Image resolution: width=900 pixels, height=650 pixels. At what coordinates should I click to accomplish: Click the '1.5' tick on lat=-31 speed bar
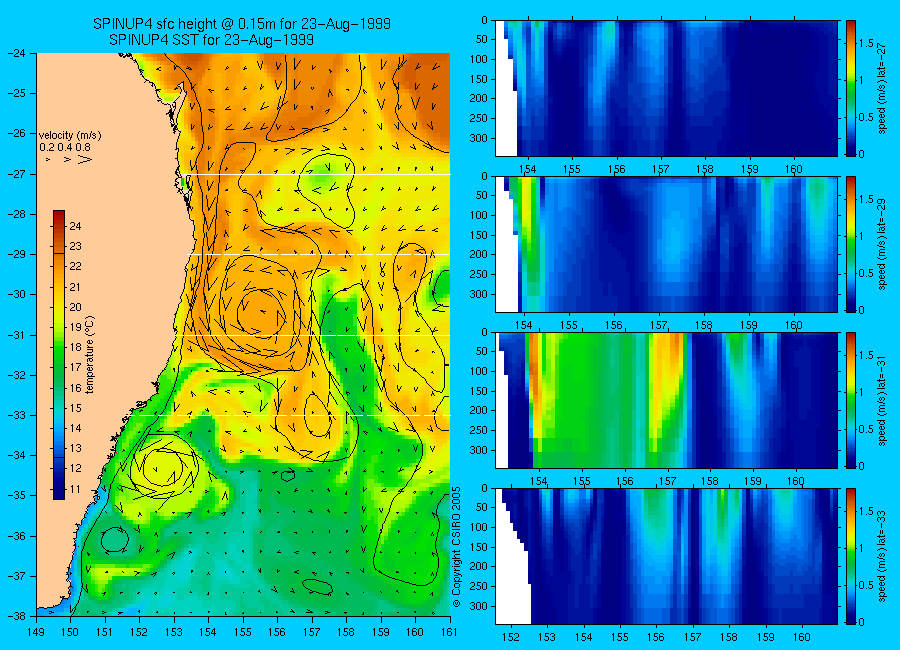click(x=866, y=355)
